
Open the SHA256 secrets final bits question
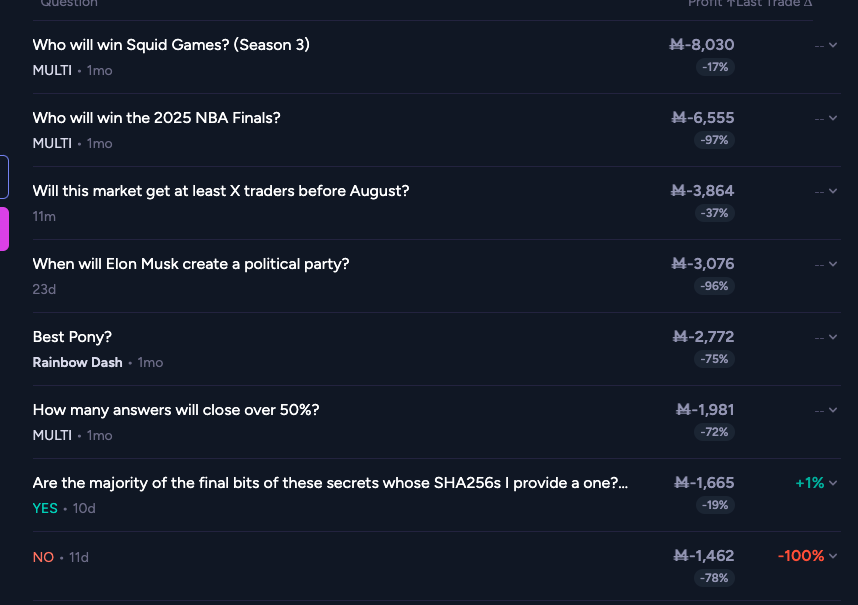(330, 483)
